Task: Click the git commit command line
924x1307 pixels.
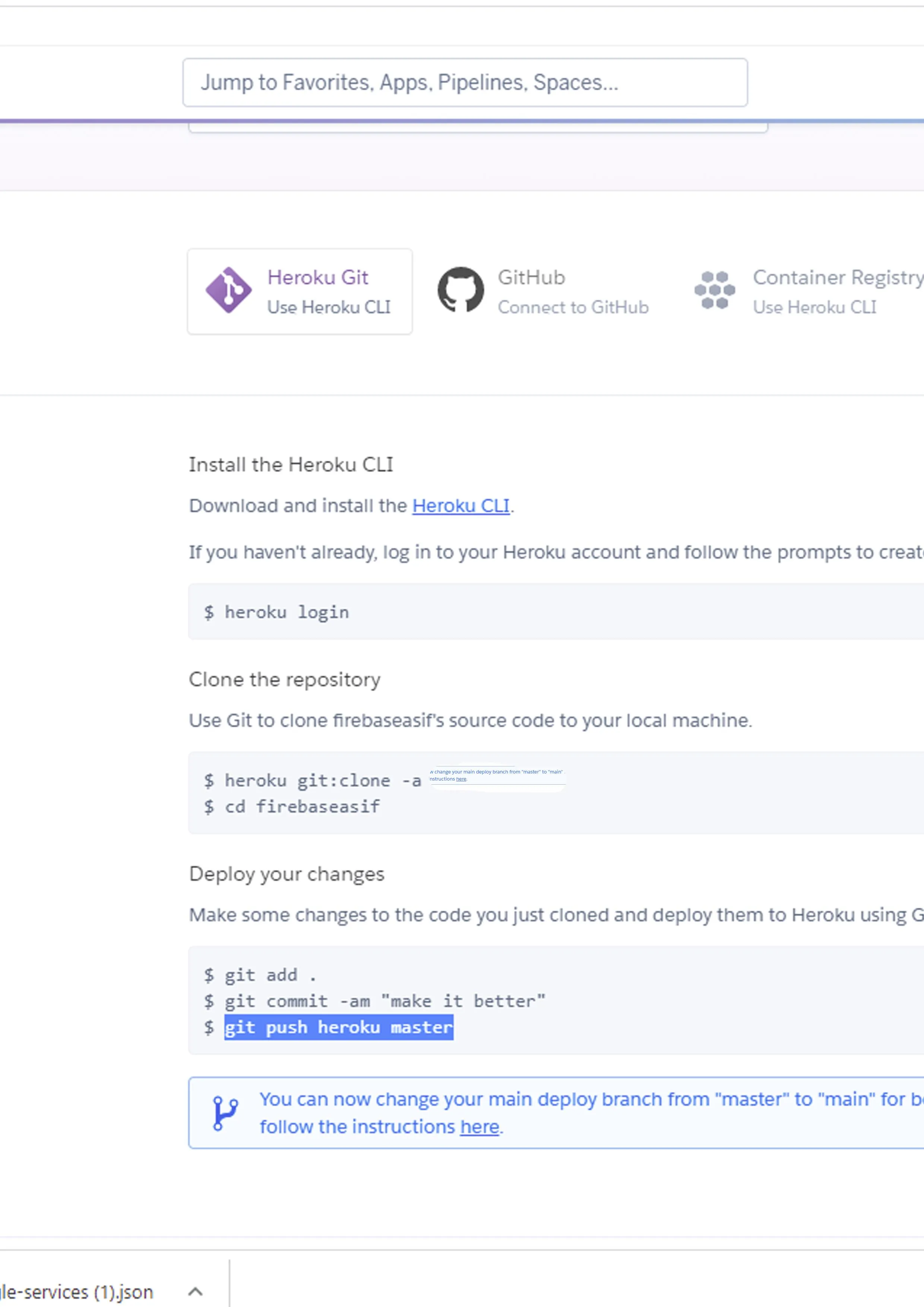Action: pos(374,1001)
